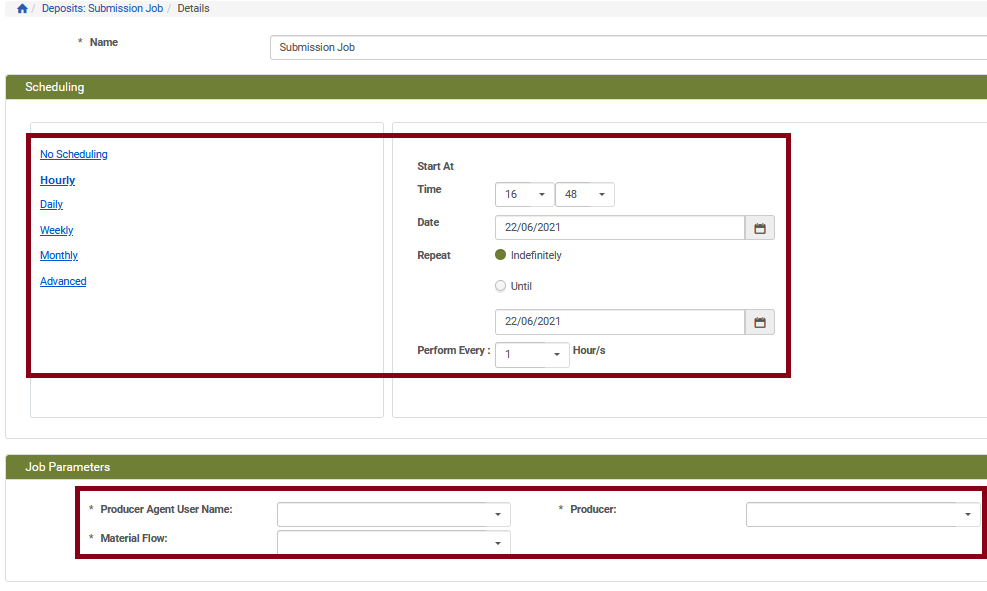Open calendar picker for Start At date

(x=759, y=228)
